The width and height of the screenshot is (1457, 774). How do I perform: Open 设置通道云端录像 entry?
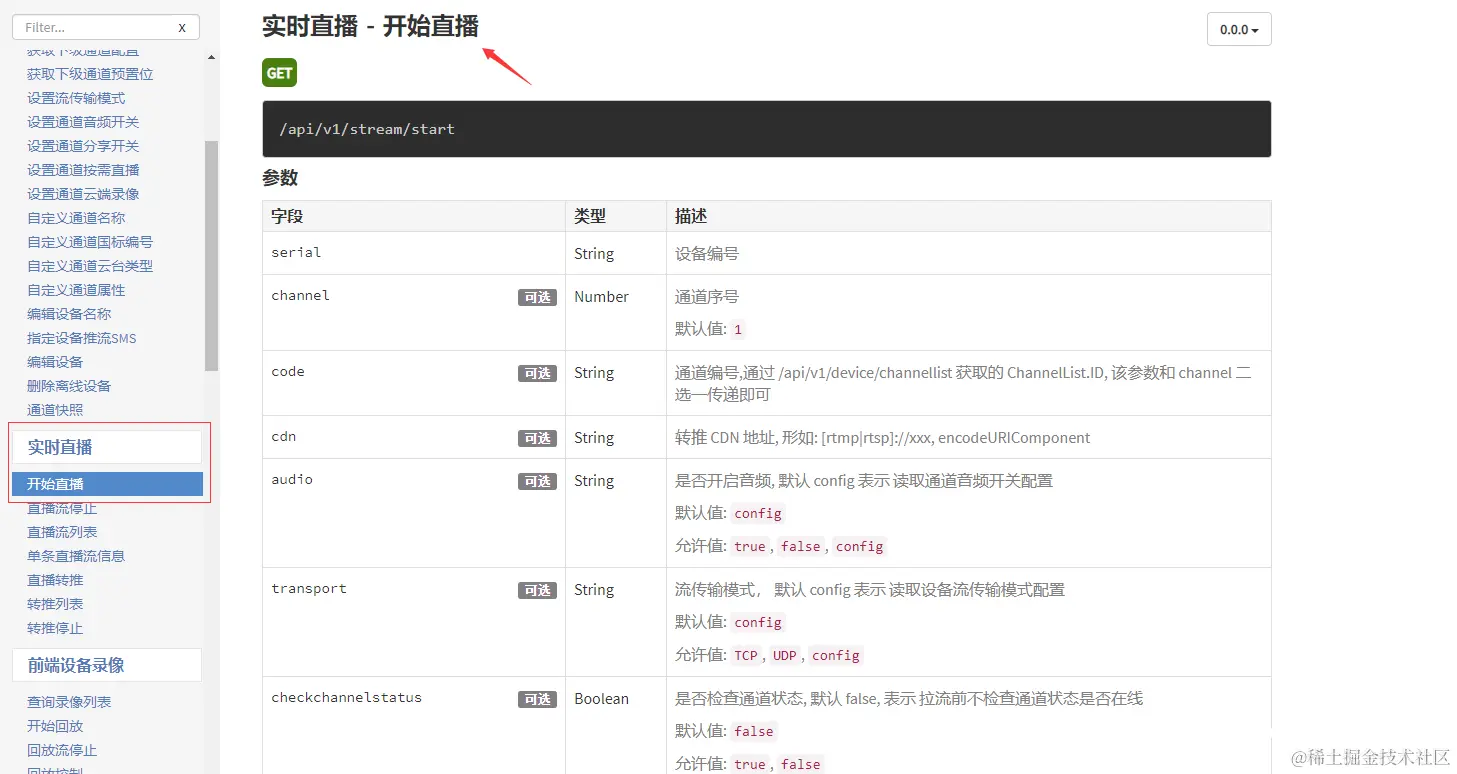(83, 194)
